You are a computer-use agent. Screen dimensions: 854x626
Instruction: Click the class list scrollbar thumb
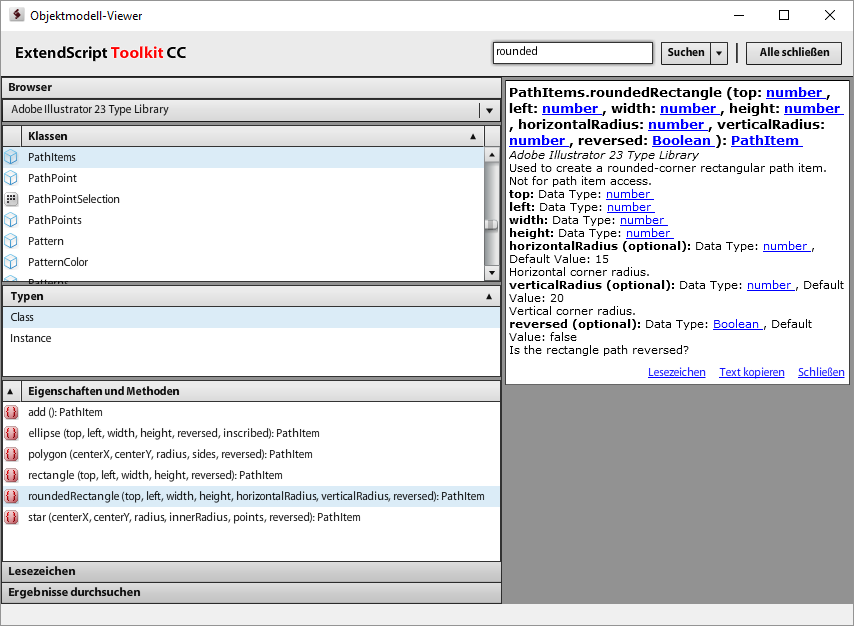click(x=492, y=224)
